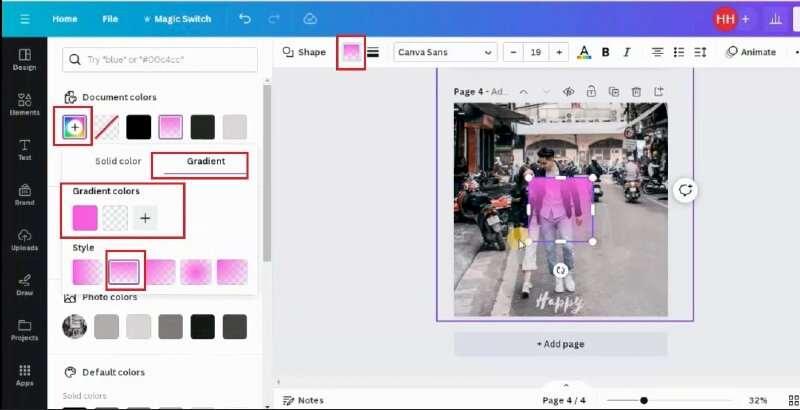
Task: Open Magic Switch
Action: click(177, 19)
